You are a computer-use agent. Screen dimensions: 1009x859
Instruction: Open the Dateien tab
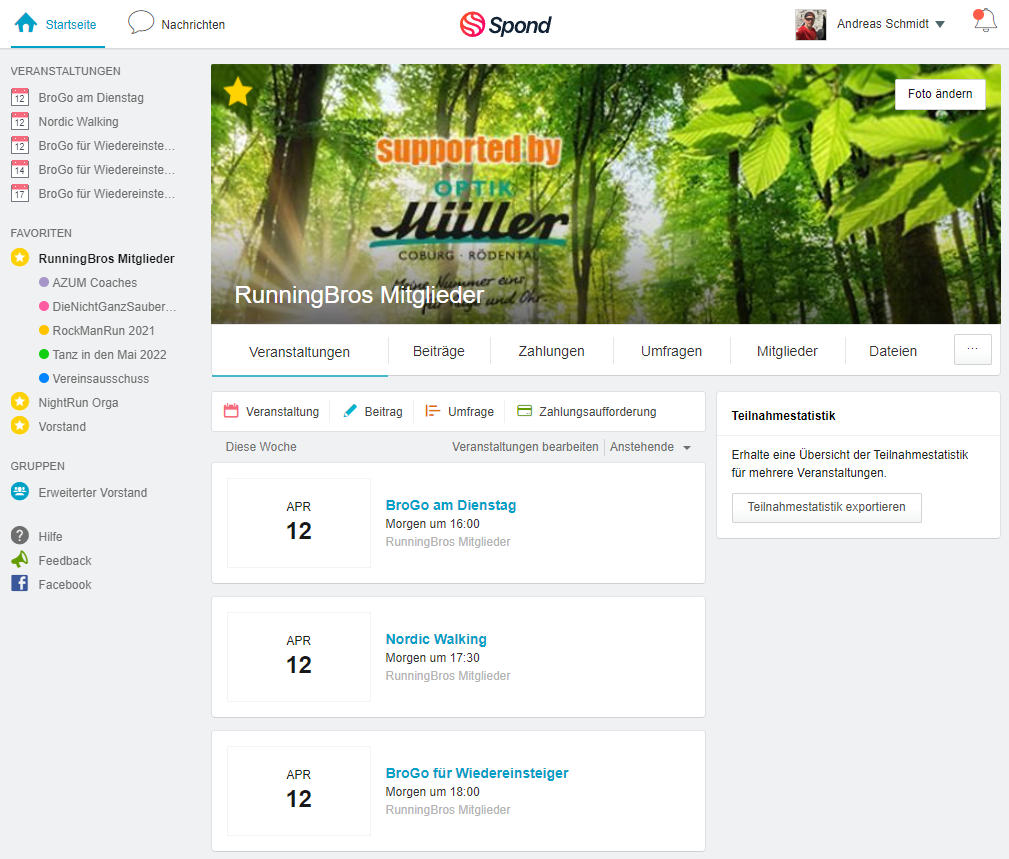pos(893,351)
